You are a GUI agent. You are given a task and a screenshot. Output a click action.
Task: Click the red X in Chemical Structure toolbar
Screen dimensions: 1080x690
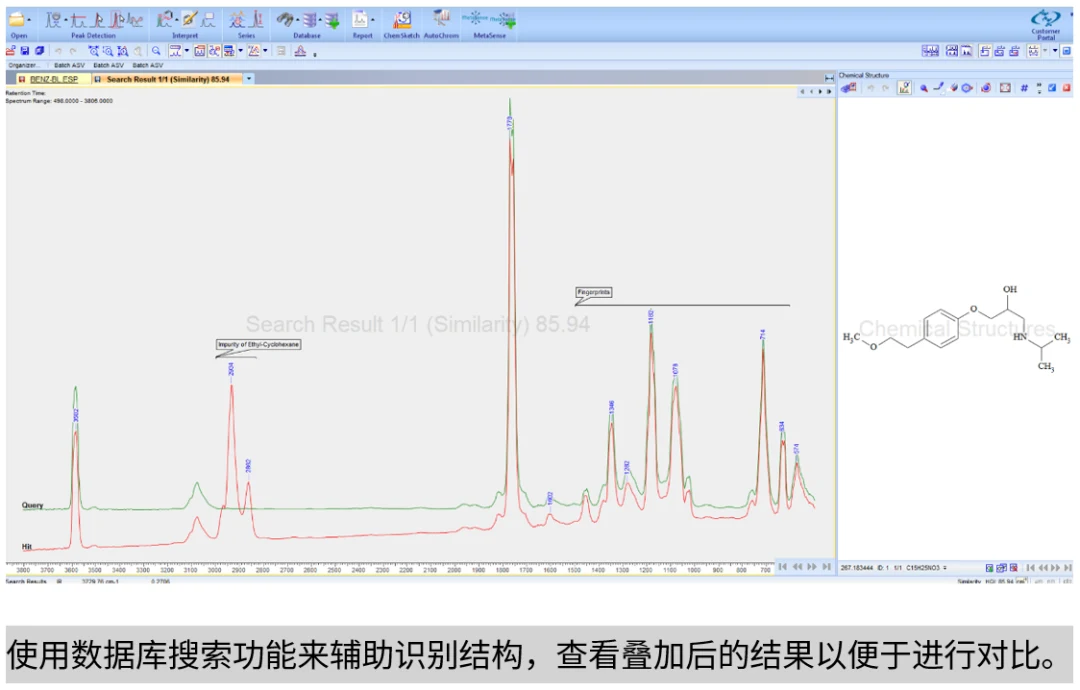click(x=1066, y=87)
